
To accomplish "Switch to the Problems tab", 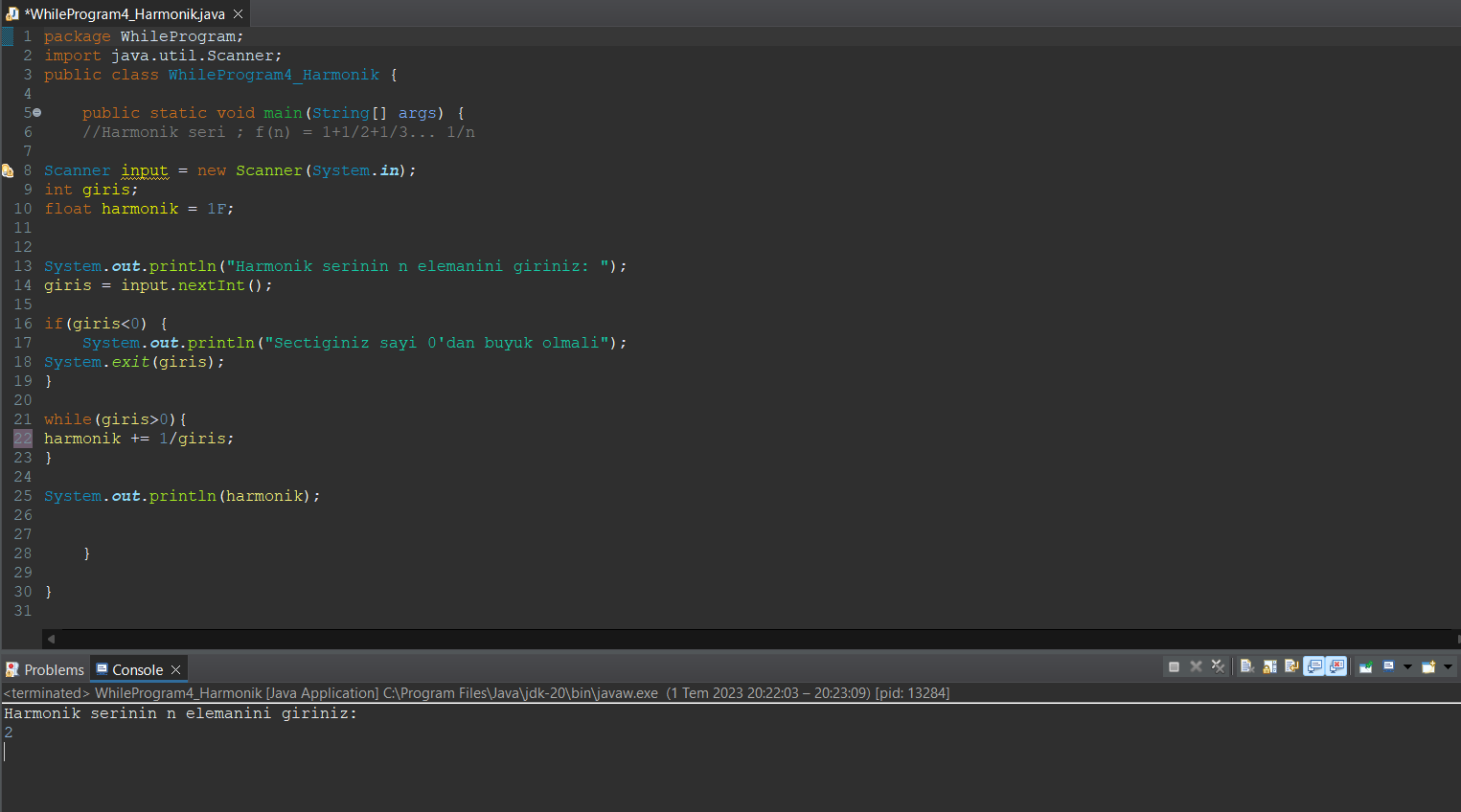I will click(x=45, y=669).
